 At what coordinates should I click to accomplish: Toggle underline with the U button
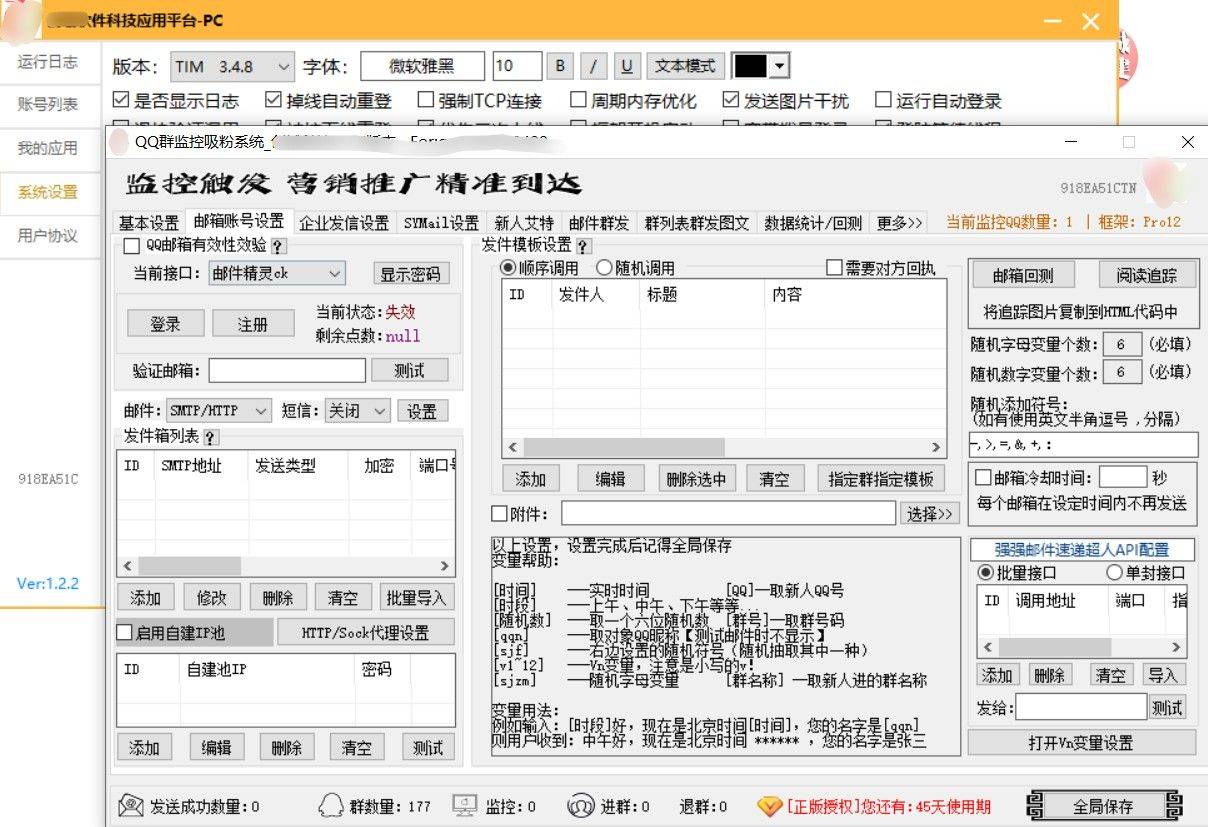pos(626,66)
